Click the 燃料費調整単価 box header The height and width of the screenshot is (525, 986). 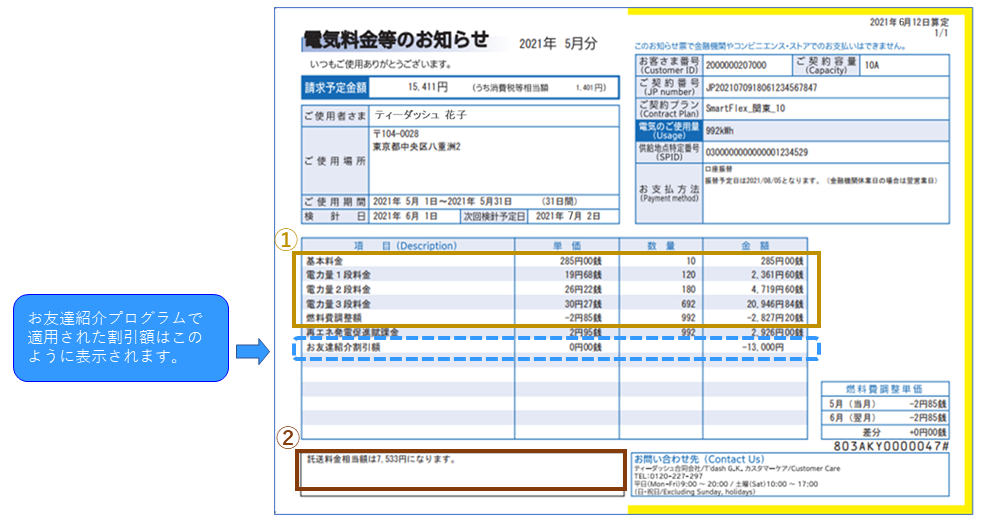[883, 388]
